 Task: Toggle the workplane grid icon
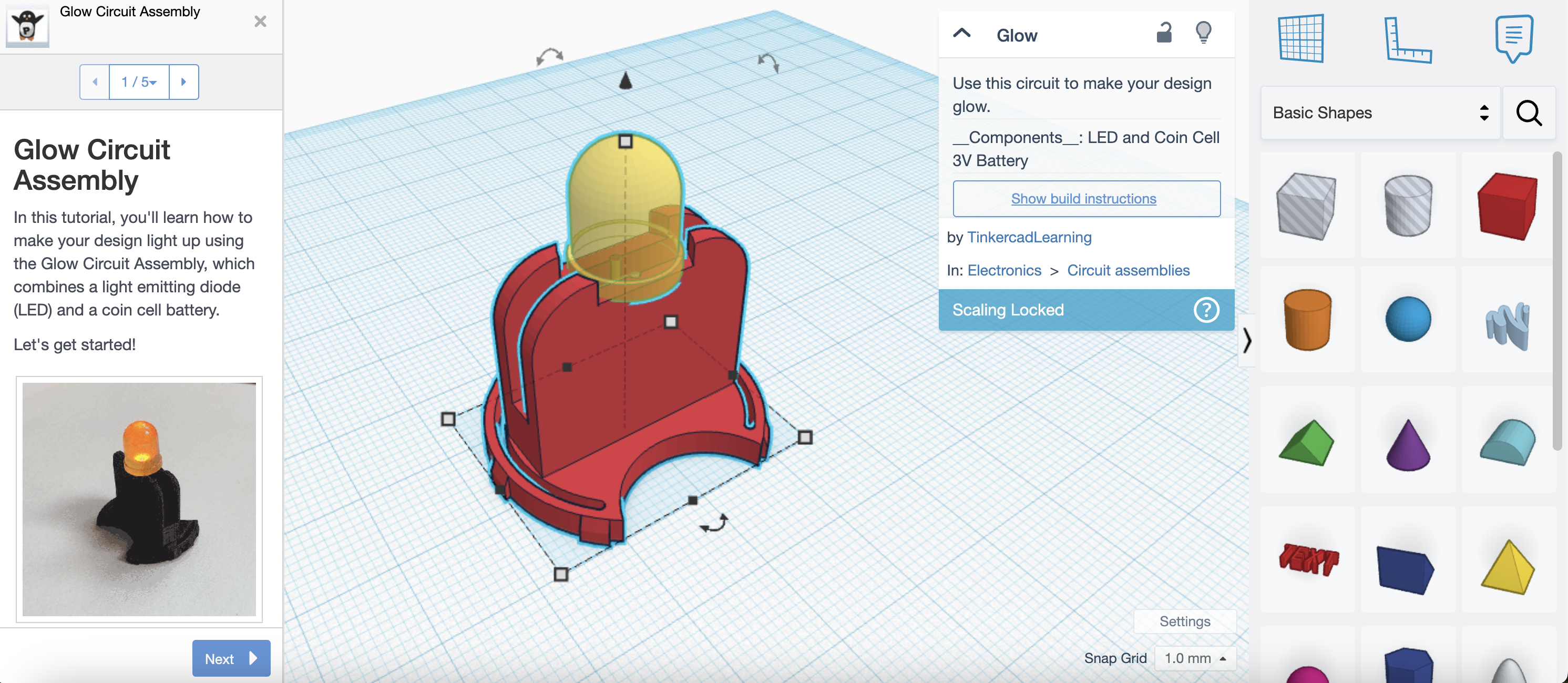coord(1301,38)
